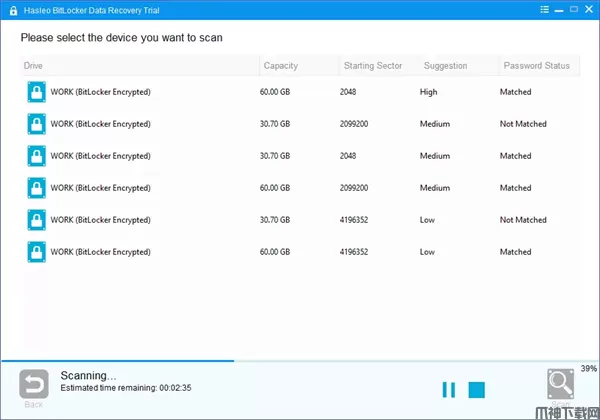This screenshot has width=600, height=420.
Task: Click lock icon of 30.70 GB drive at sector 2048
Action: tap(36, 156)
